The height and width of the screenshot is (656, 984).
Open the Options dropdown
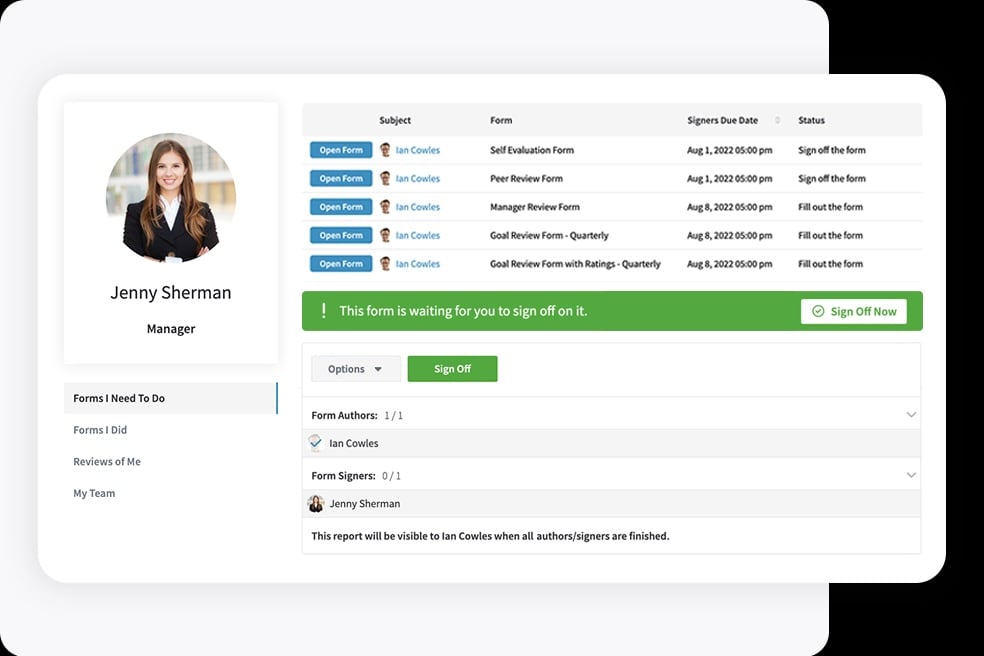click(355, 368)
